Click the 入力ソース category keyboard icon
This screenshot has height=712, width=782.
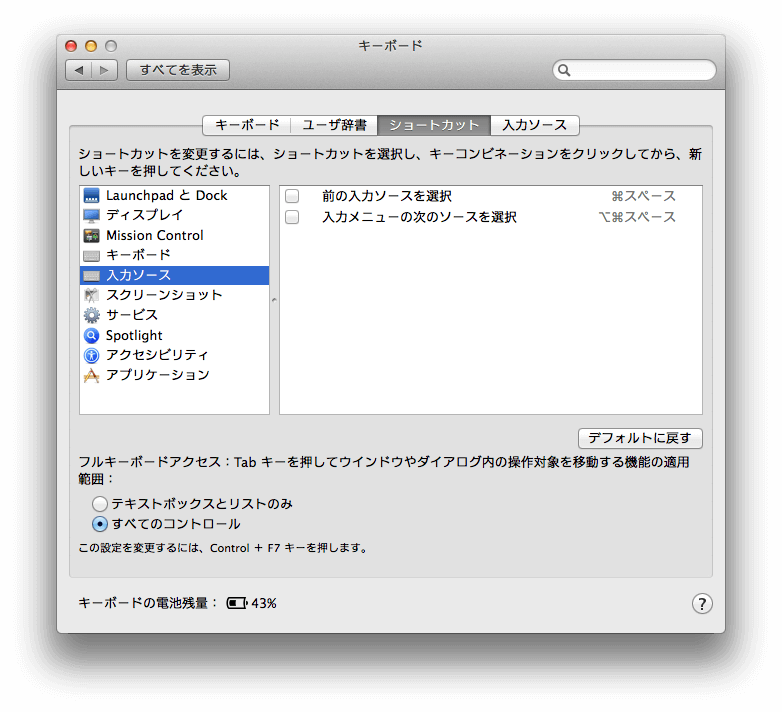point(91,276)
